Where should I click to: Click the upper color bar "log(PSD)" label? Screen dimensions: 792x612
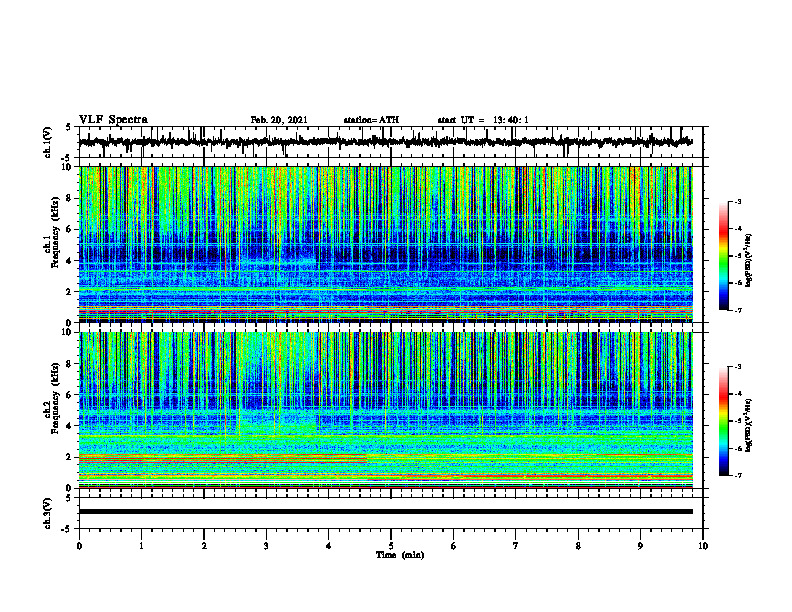point(749,261)
